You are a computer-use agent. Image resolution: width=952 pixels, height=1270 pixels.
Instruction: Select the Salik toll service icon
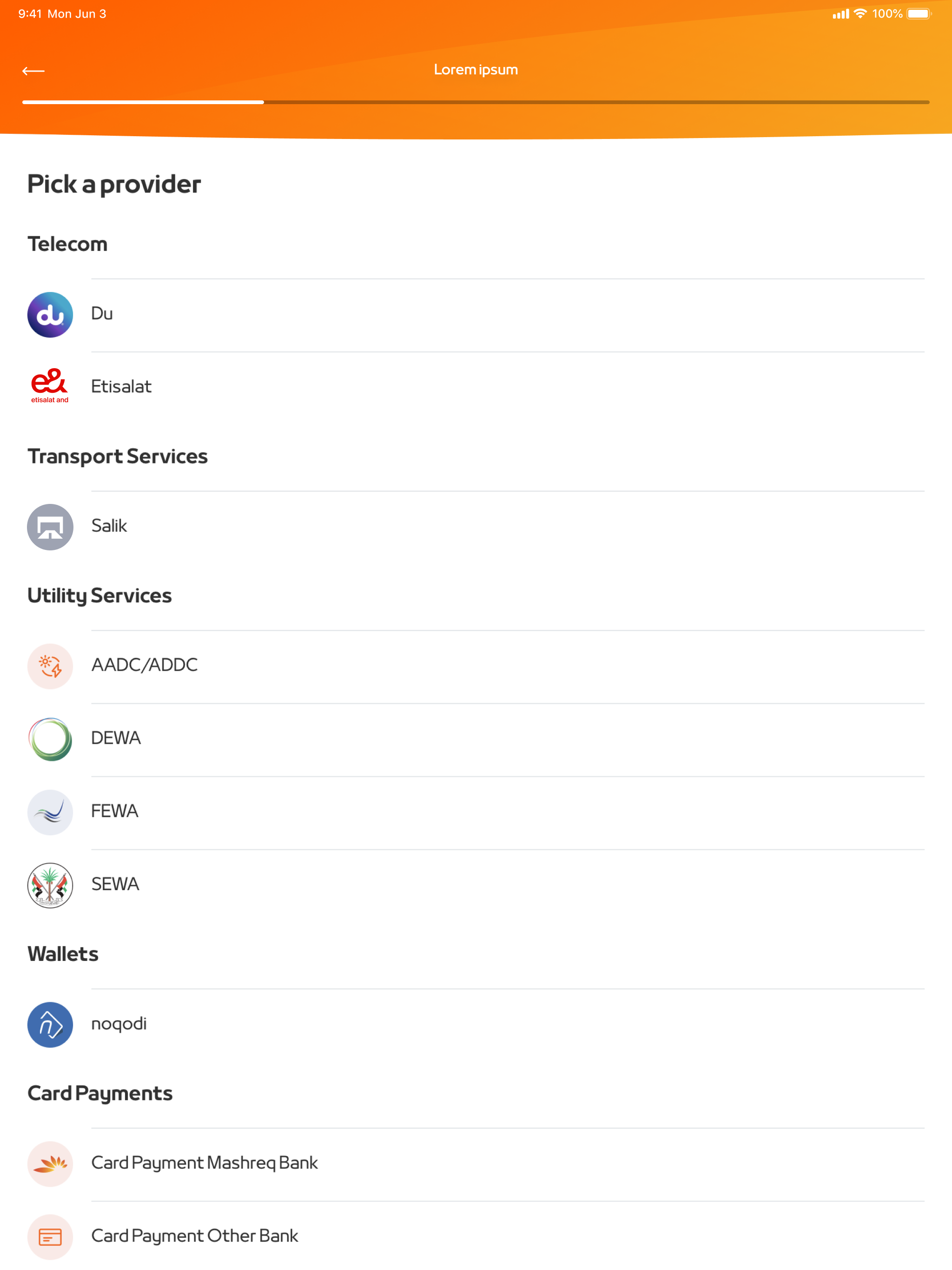point(50,527)
